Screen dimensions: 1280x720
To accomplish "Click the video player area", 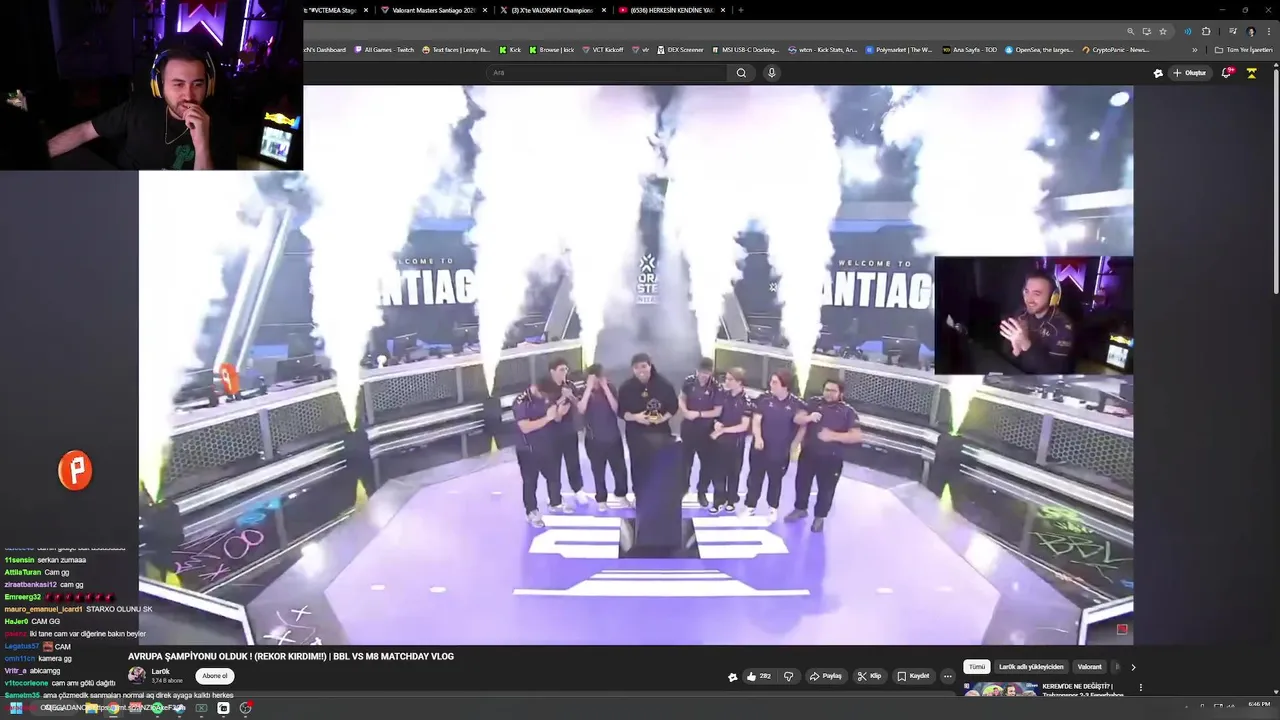I will pyautogui.click(x=636, y=365).
